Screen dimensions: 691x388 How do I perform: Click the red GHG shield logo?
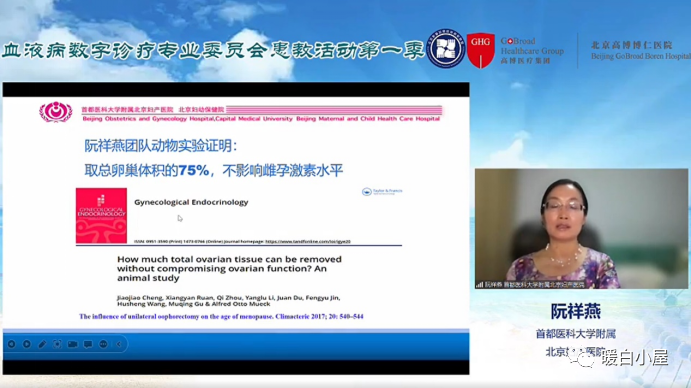[480, 50]
